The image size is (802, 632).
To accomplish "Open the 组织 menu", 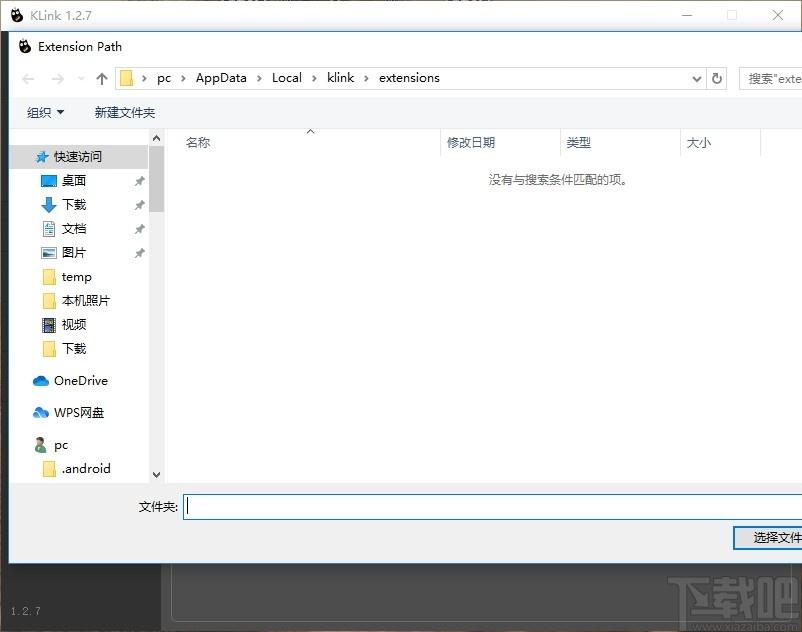I will 45,112.
